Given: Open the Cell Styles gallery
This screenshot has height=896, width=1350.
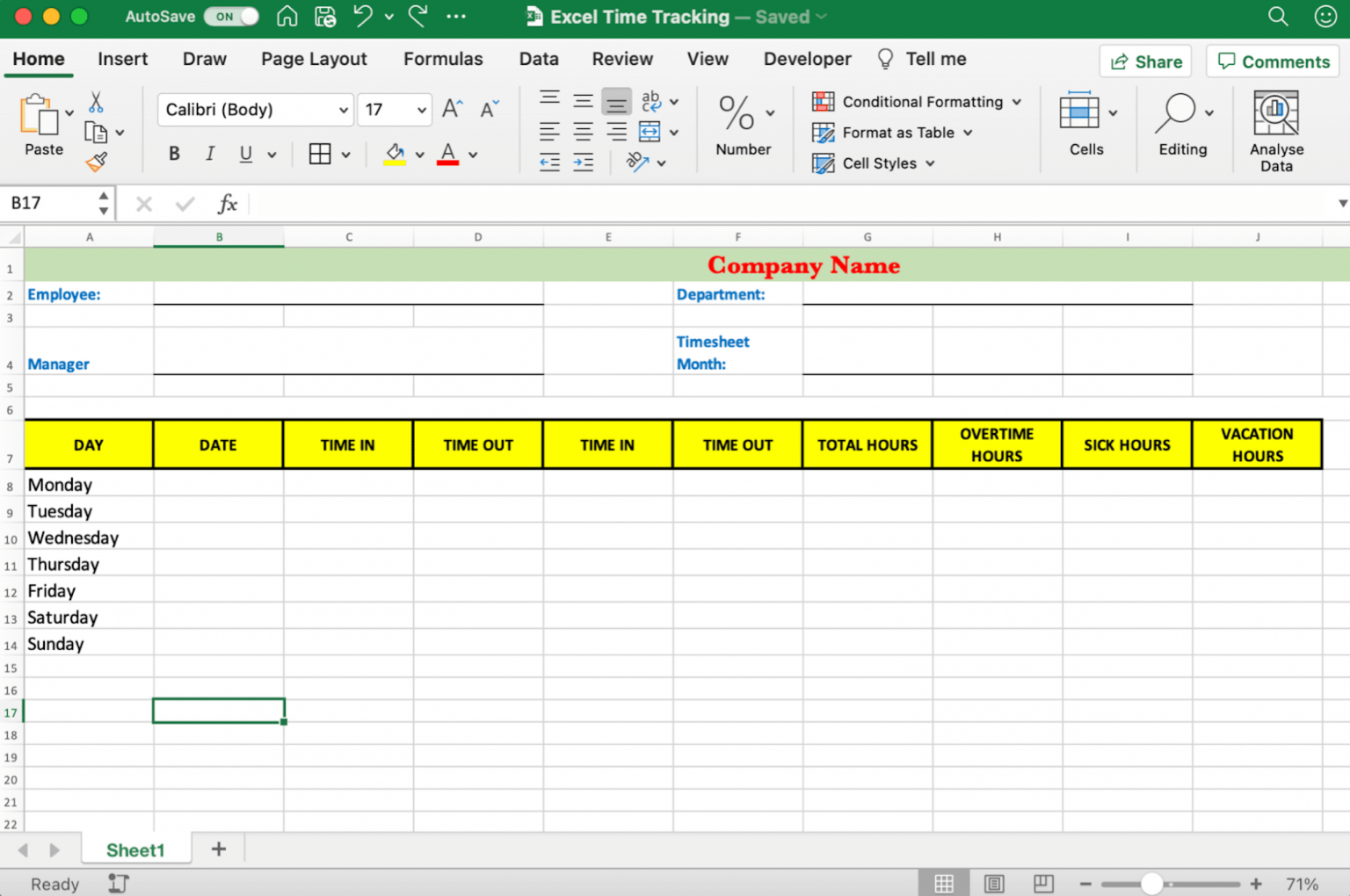Looking at the screenshot, I should click(x=873, y=163).
